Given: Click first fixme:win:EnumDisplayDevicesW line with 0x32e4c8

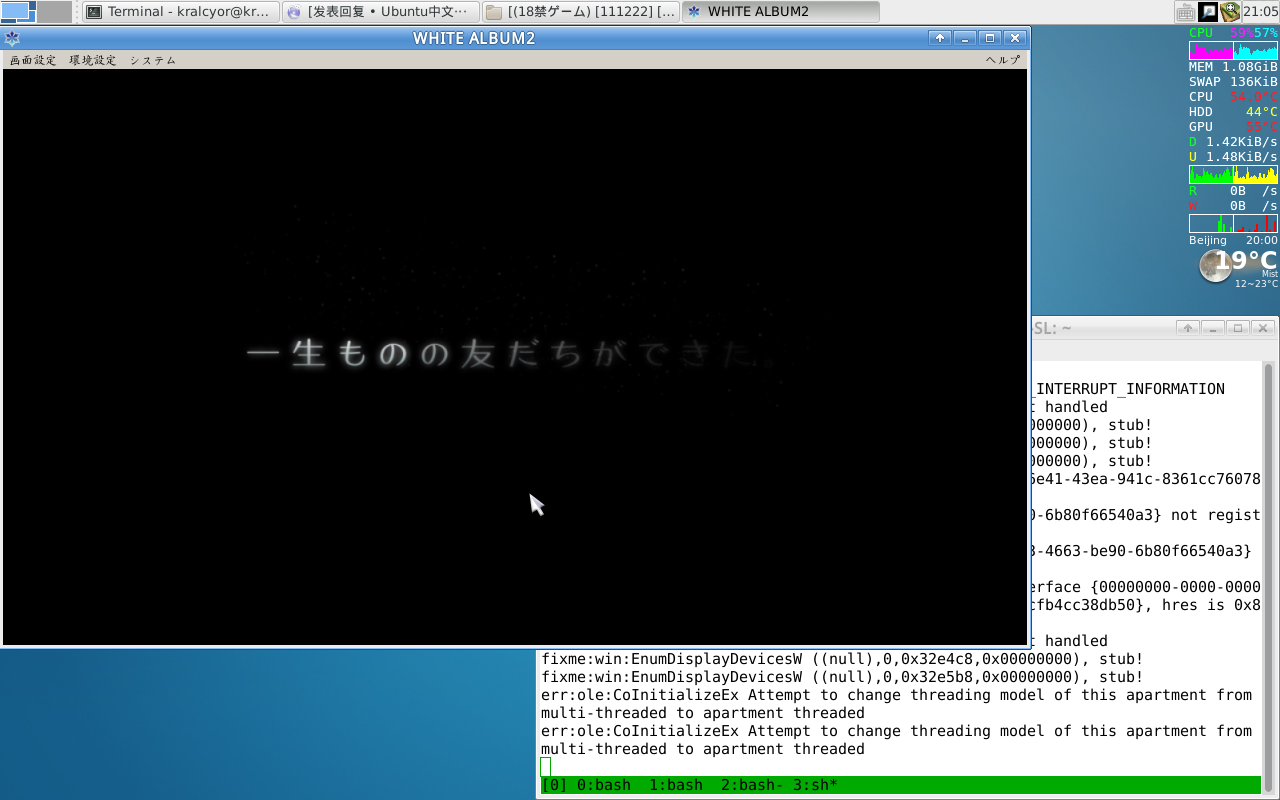Looking at the screenshot, I should (842, 659).
